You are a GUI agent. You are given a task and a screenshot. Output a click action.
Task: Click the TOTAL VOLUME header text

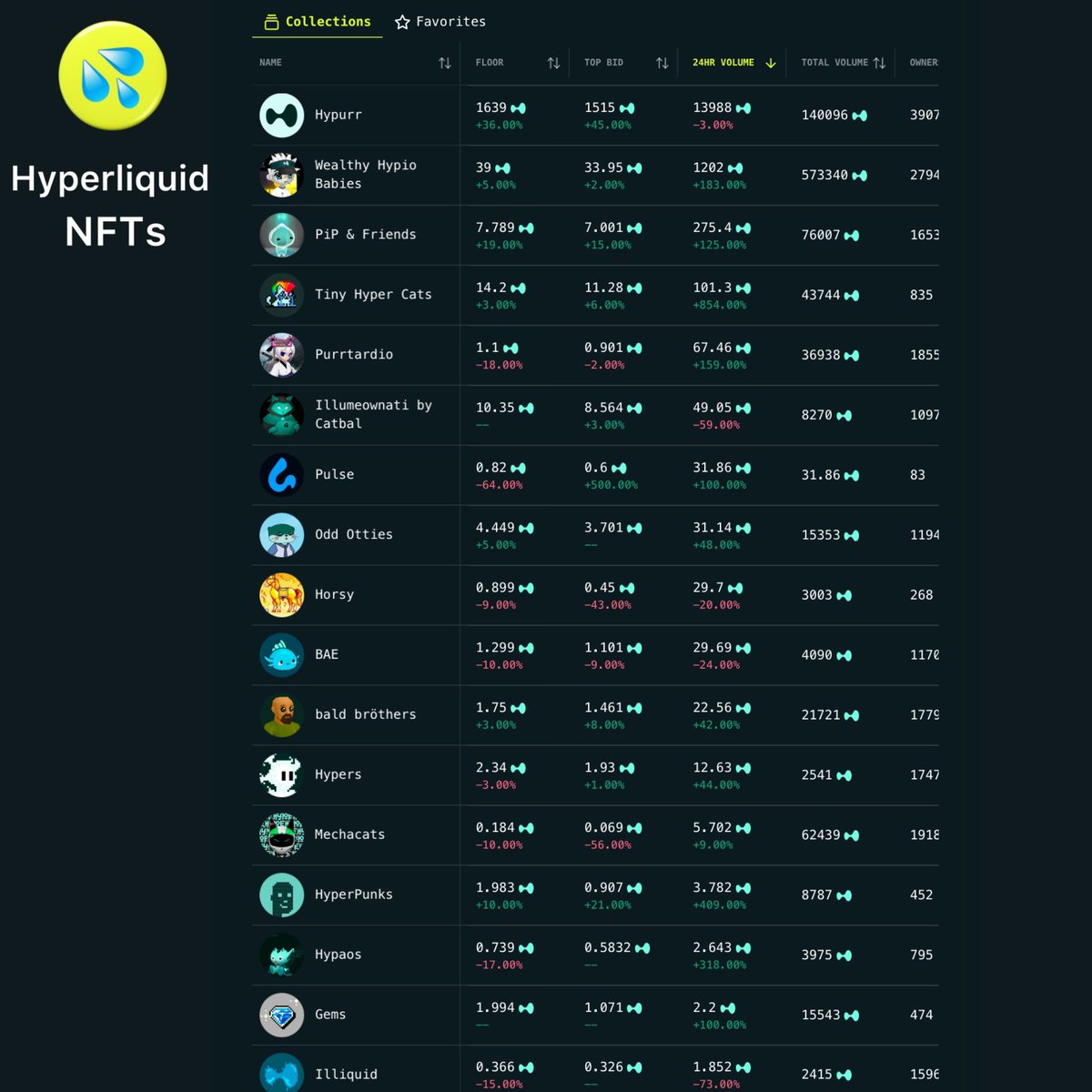[x=834, y=63]
